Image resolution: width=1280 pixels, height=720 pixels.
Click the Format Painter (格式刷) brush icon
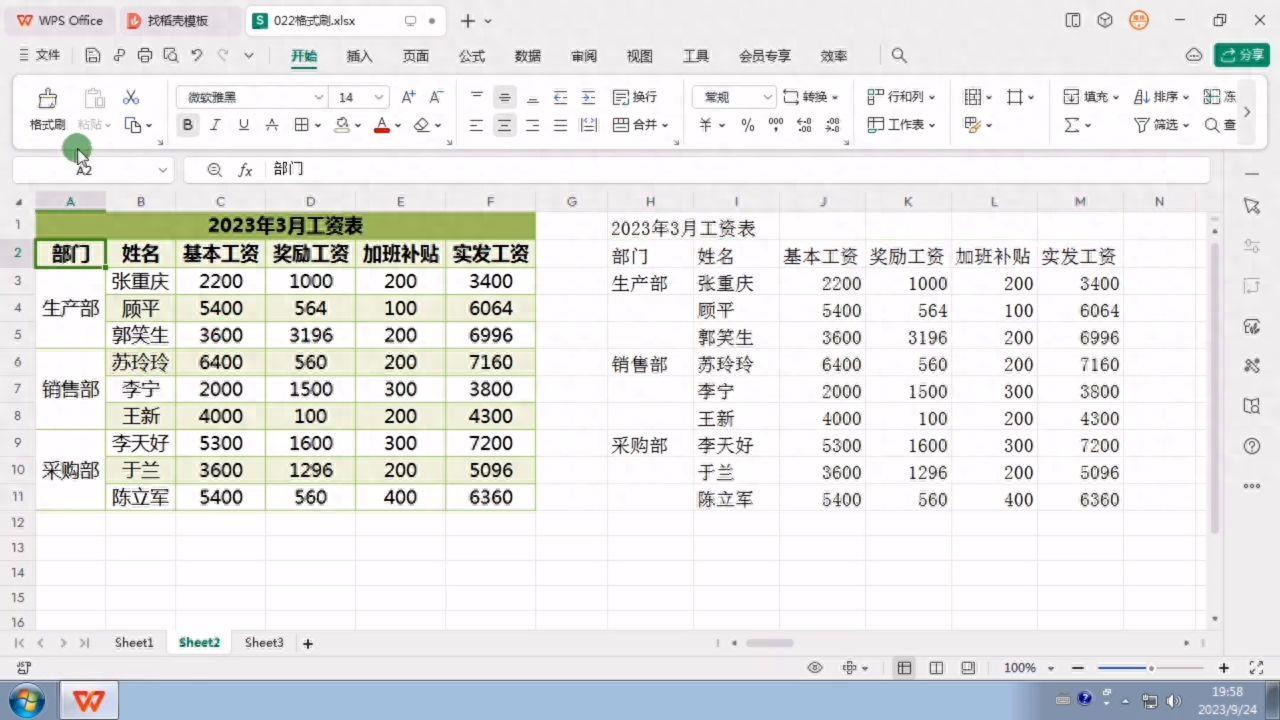pyautogui.click(x=47, y=98)
